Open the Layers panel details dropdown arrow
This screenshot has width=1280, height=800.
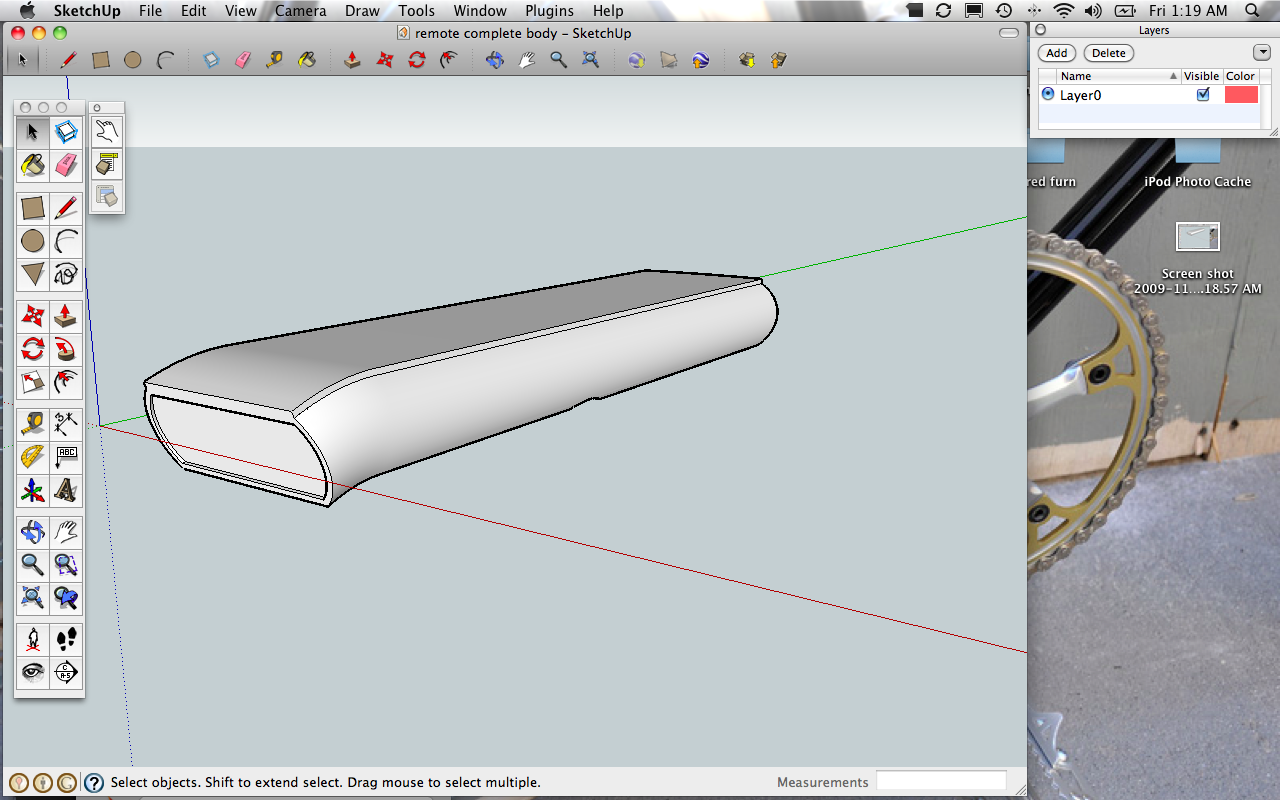coord(1261,52)
